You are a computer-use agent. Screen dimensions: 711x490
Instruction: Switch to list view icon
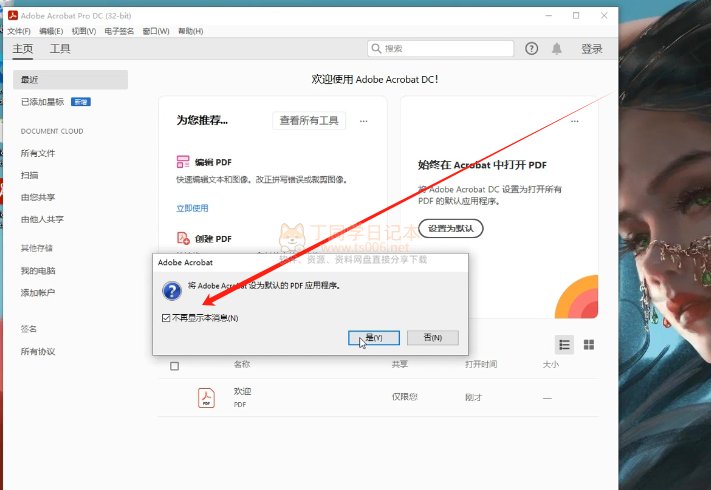pos(564,345)
